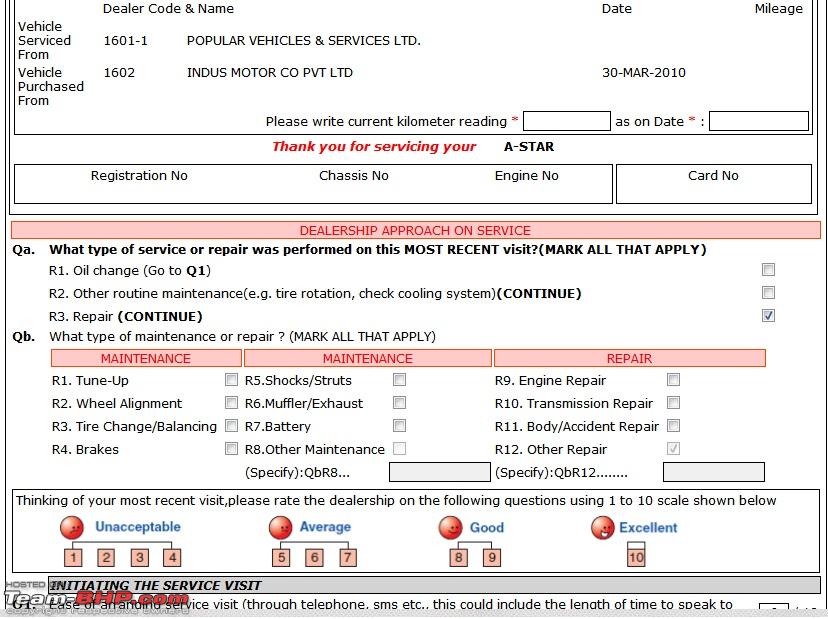Choose rating 2 on the scale
Image resolution: width=828 pixels, height=619 pixels.
point(106,558)
